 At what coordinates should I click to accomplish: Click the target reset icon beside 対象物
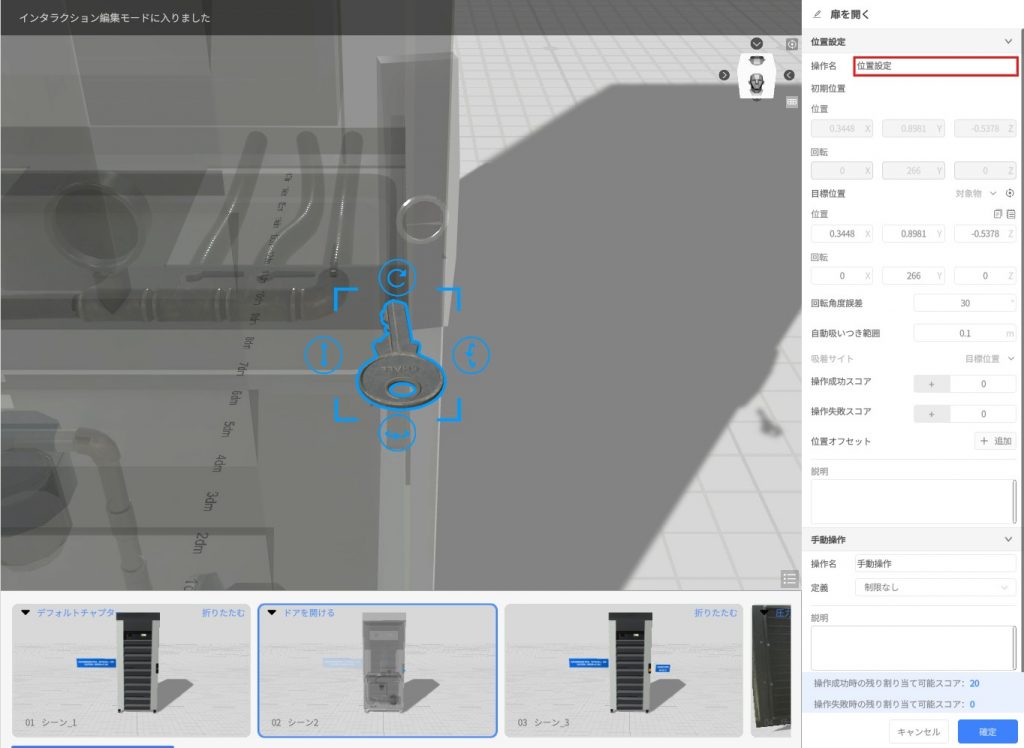(x=1010, y=193)
